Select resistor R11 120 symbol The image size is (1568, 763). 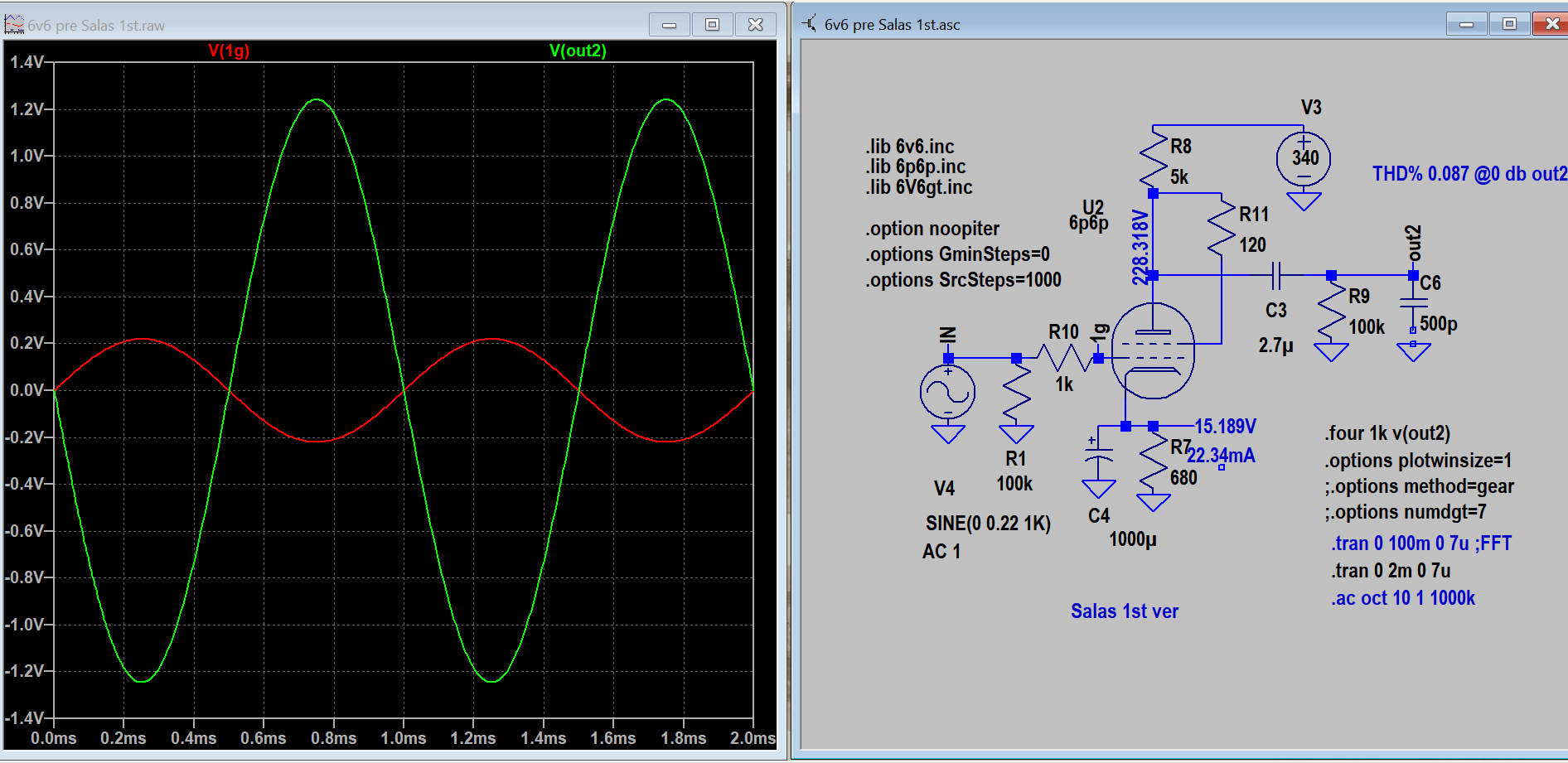click(1222, 225)
